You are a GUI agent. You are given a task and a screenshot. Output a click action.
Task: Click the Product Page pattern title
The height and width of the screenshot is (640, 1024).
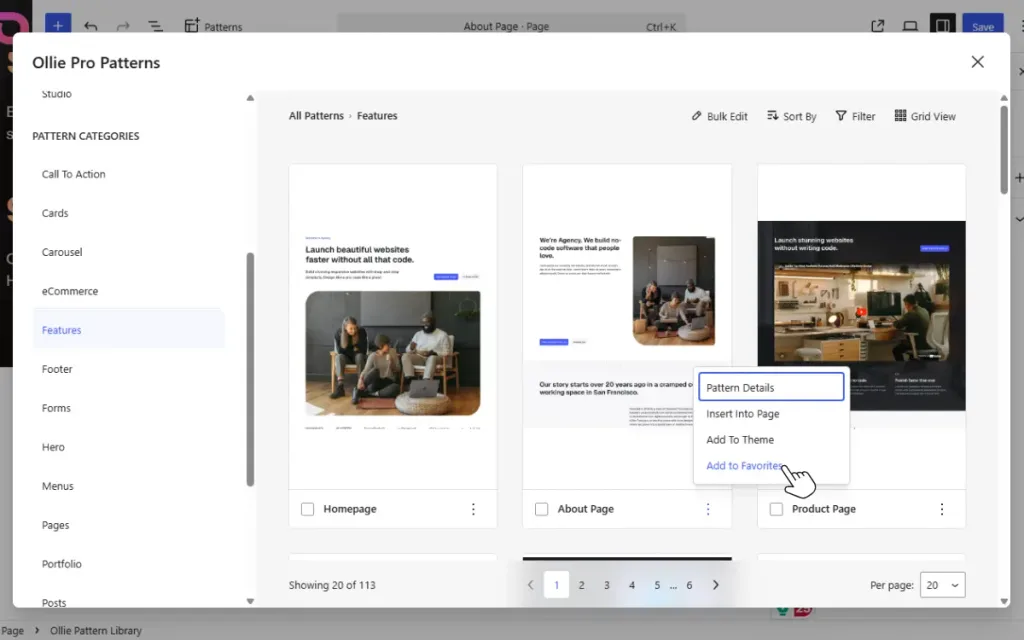click(824, 509)
